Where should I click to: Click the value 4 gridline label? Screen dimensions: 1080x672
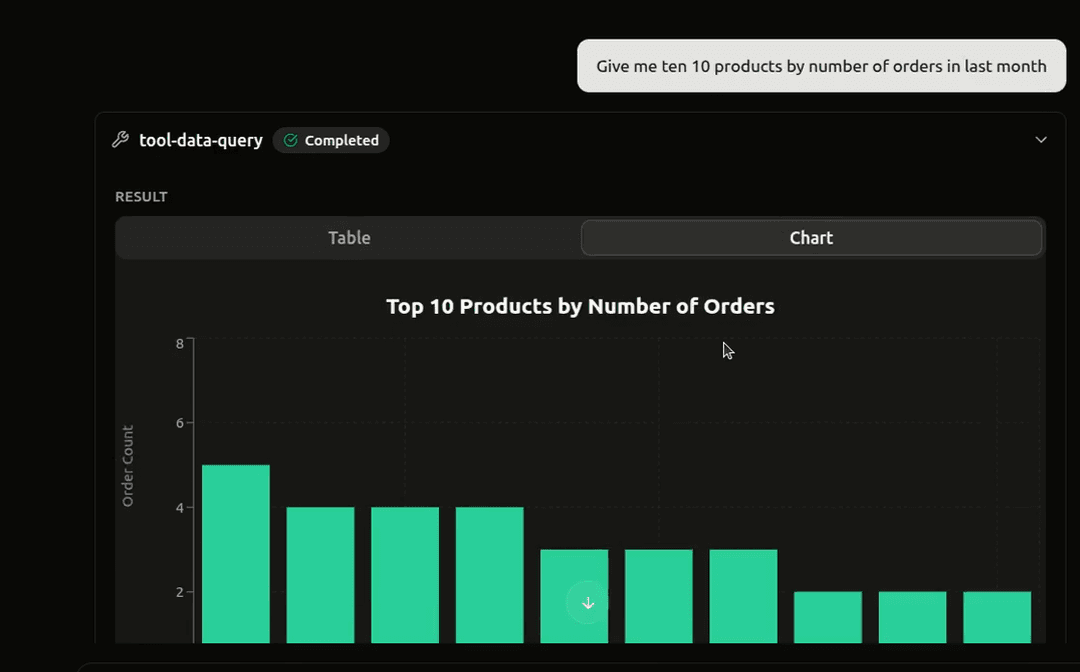(180, 507)
